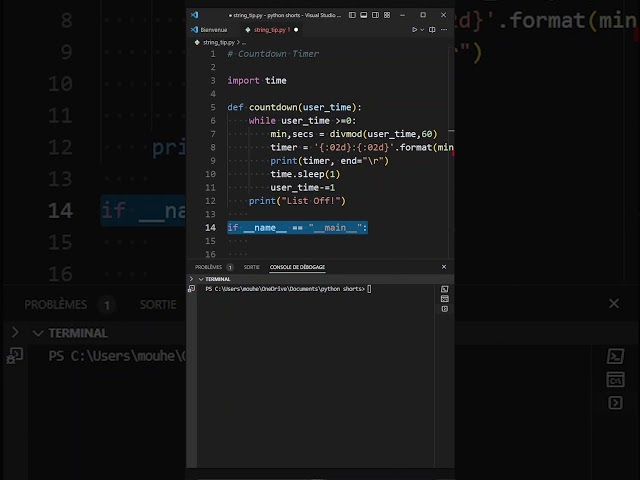
Task: Close the bottom panel with its X
Action: (x=444, y=267)
